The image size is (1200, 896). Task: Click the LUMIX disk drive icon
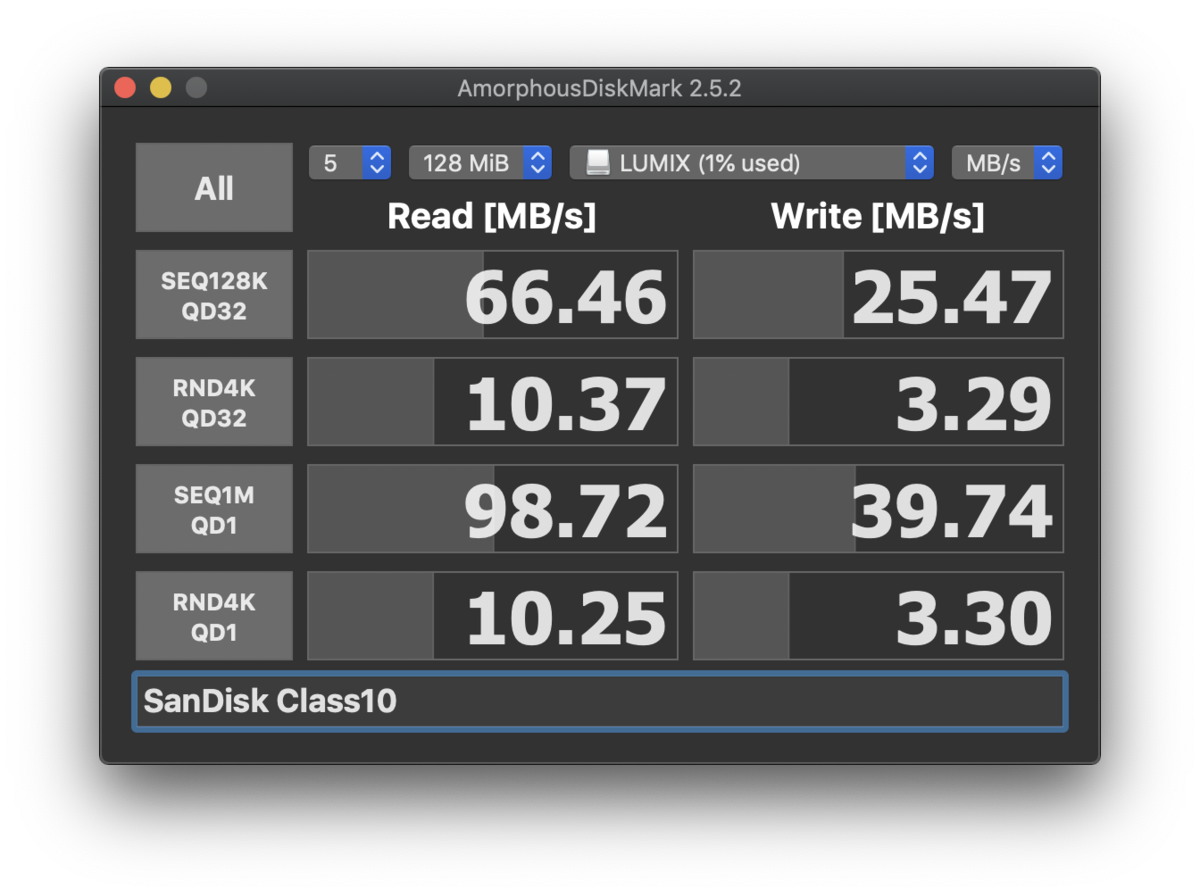pos(597,162)
